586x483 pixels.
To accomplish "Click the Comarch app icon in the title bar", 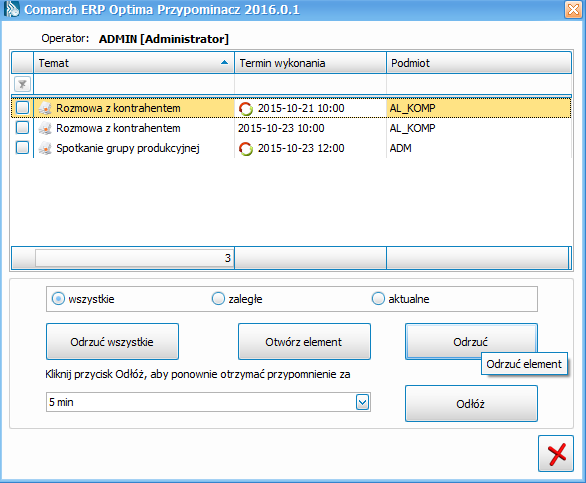I will coord(11,9).
